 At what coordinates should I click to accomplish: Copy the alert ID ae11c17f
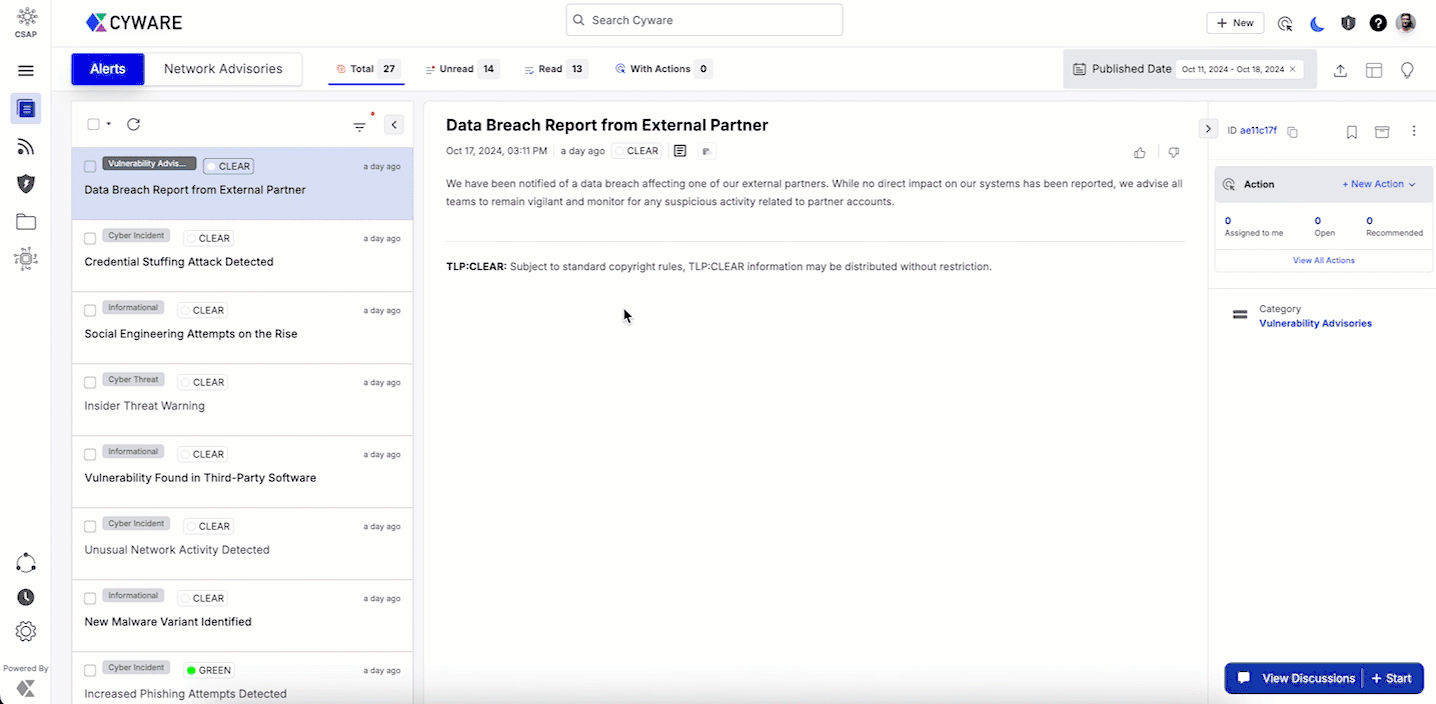pyautogui.click(x=1292, y=132)
